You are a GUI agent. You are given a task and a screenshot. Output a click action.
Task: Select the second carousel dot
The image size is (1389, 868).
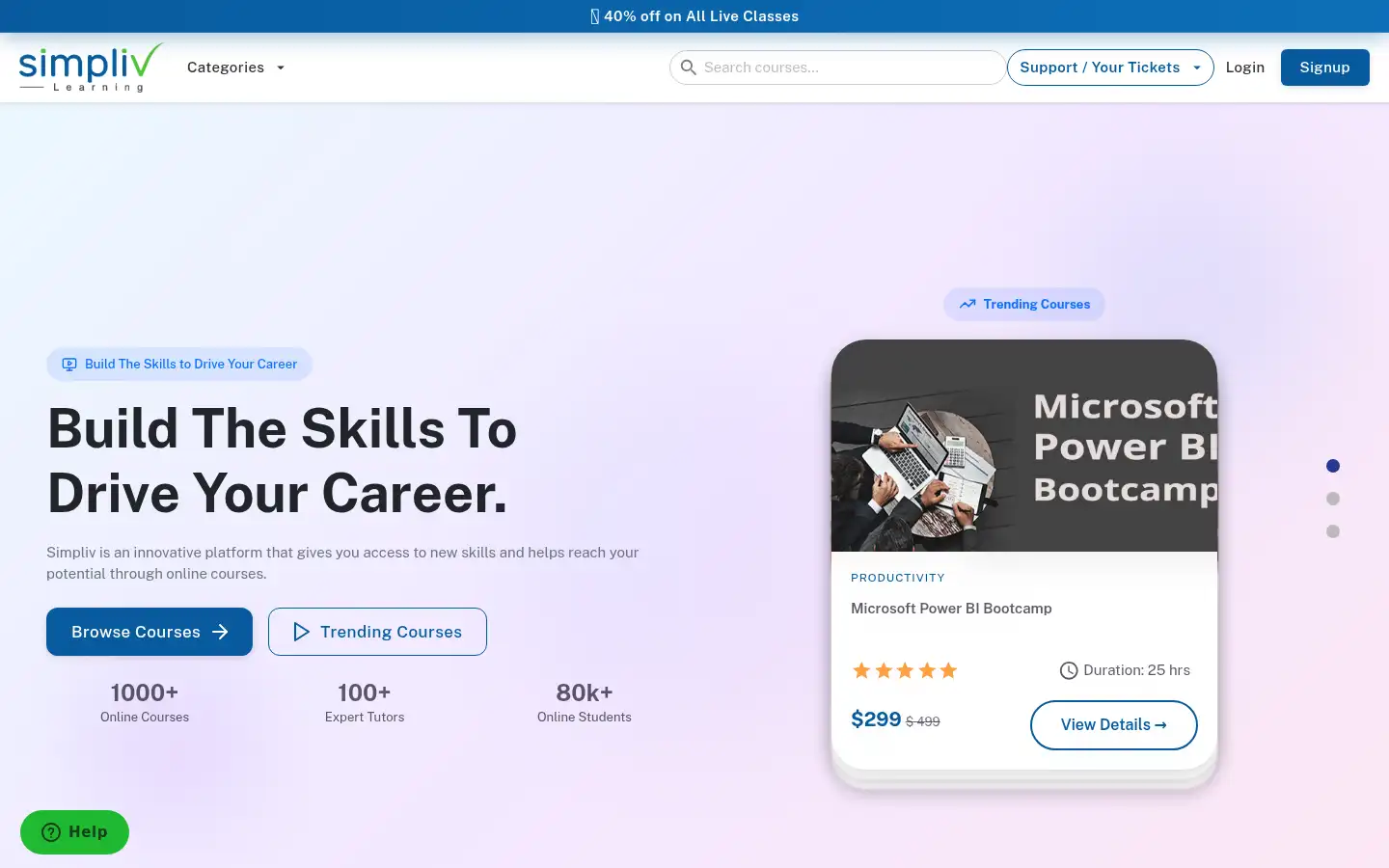tap(1333, 499)
